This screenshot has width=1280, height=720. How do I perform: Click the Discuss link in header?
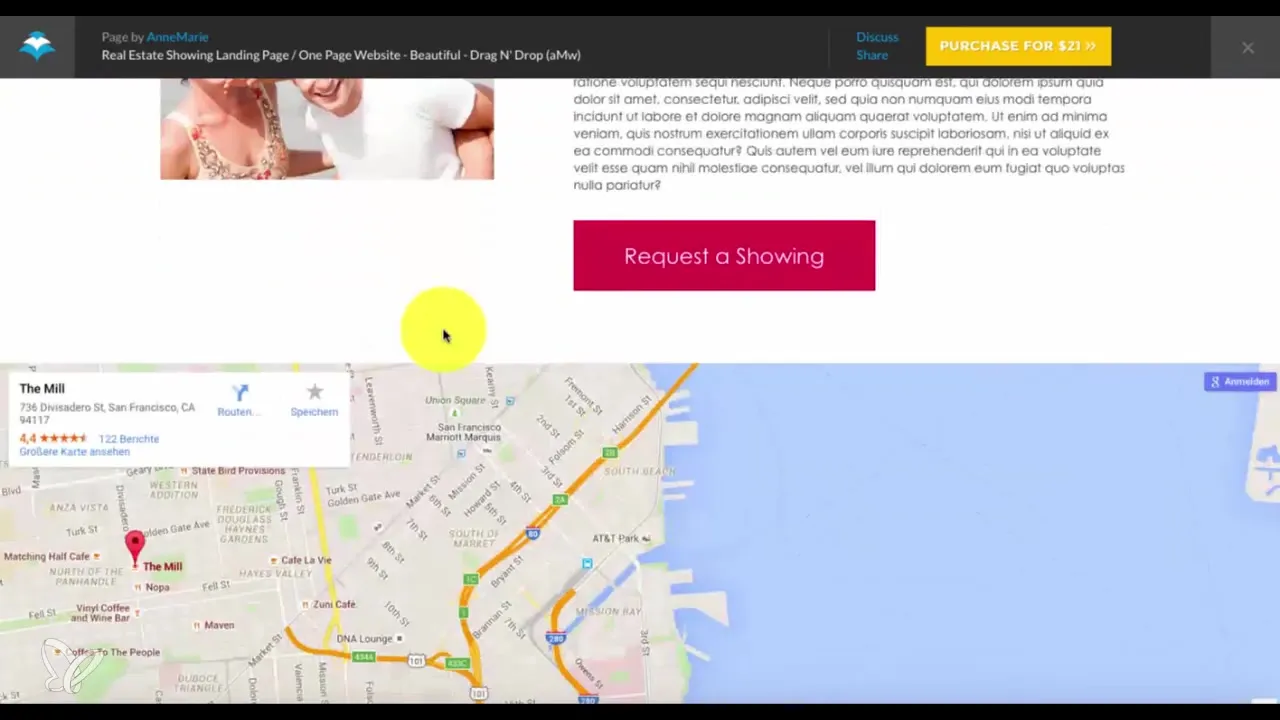click(x=877, y=37)
